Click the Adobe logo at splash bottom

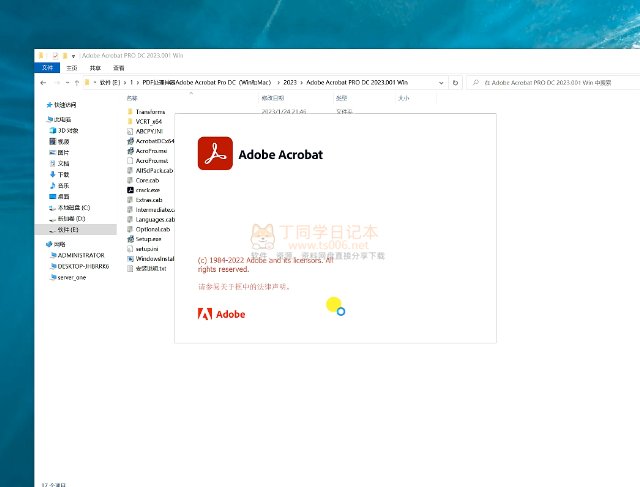(221, 313)
